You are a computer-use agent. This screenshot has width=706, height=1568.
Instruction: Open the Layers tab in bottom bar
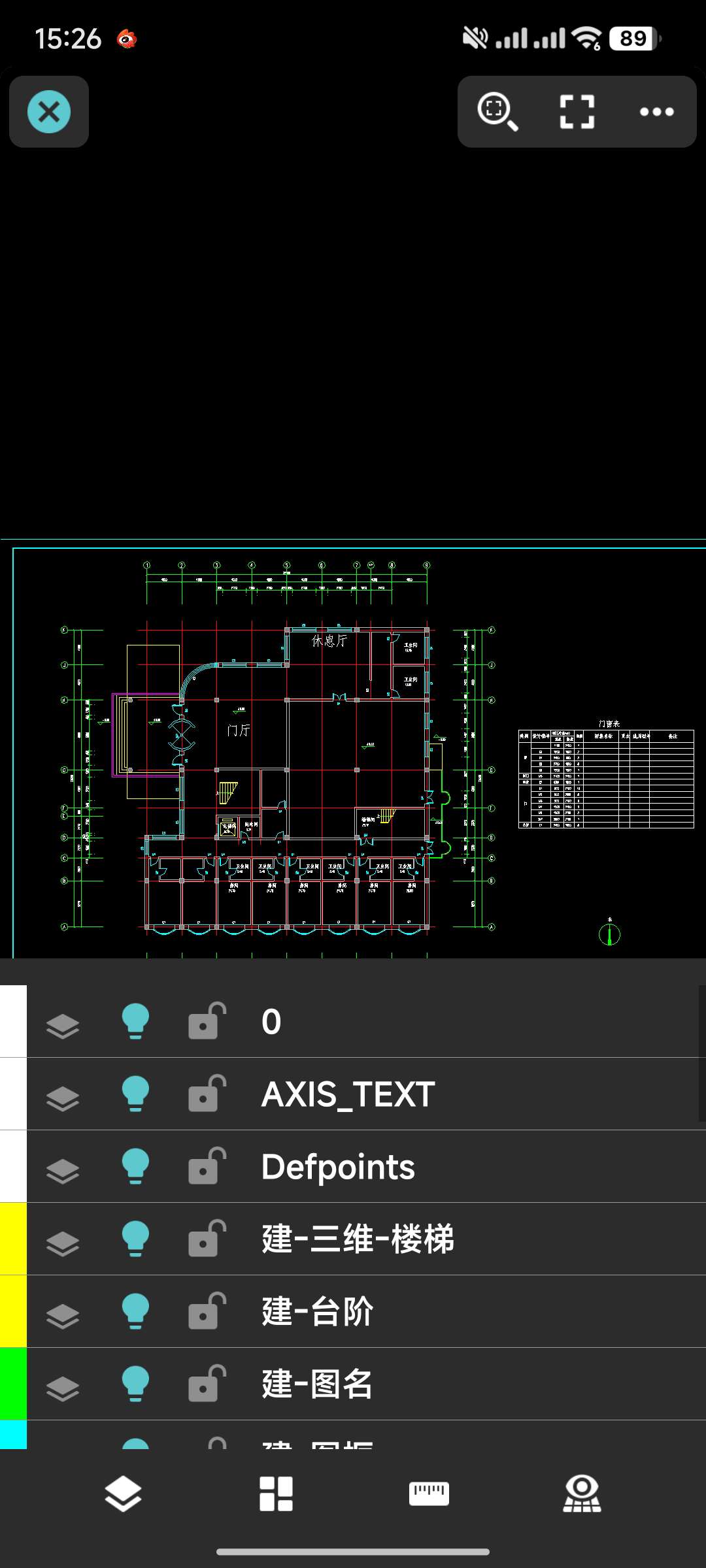(123, 1494)
